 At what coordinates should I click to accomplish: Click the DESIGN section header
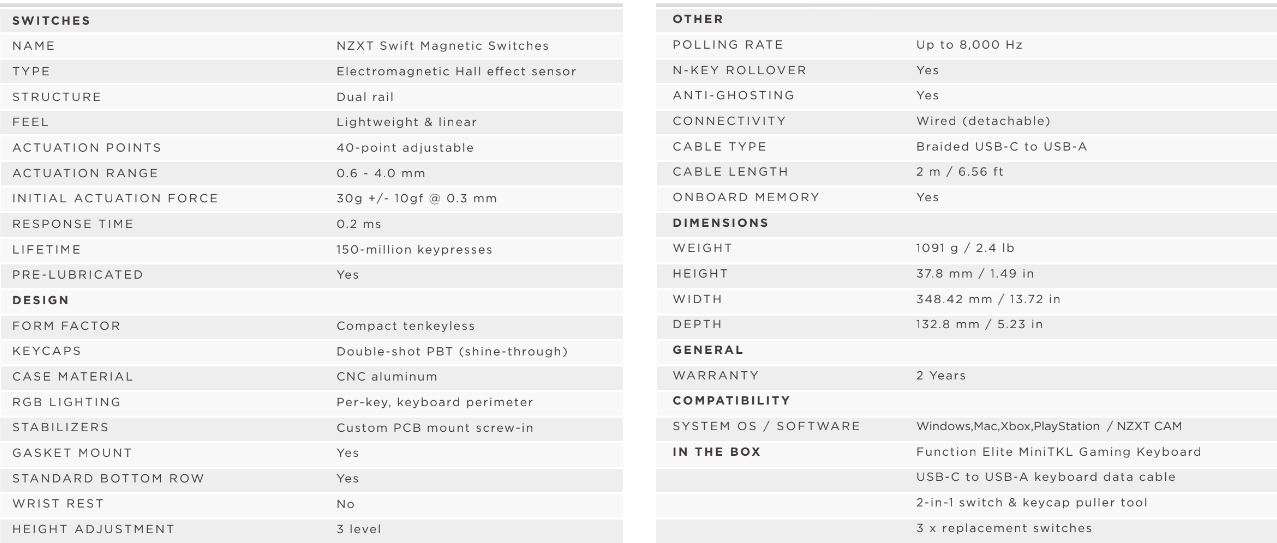coord(39,300)
